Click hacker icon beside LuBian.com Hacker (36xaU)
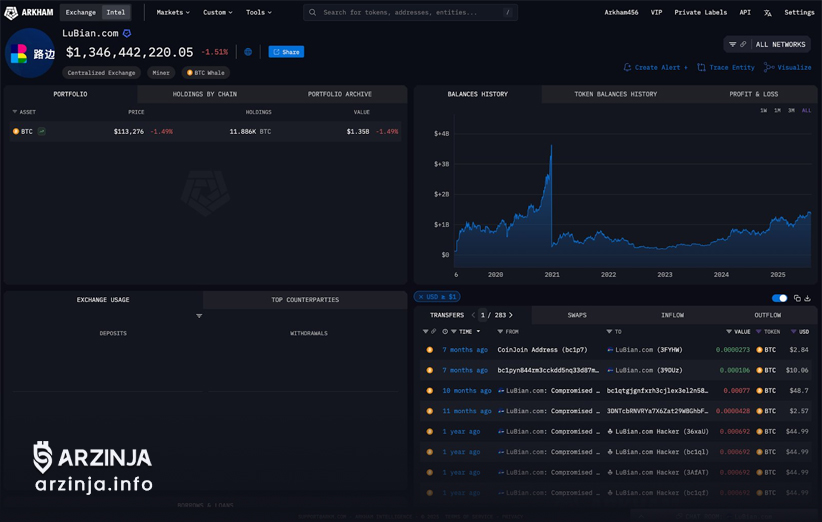 [610, 432]
